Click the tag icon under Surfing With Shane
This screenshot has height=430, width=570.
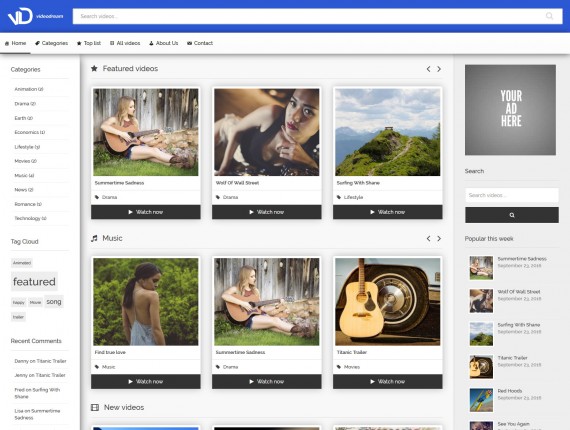click(339, 197)
